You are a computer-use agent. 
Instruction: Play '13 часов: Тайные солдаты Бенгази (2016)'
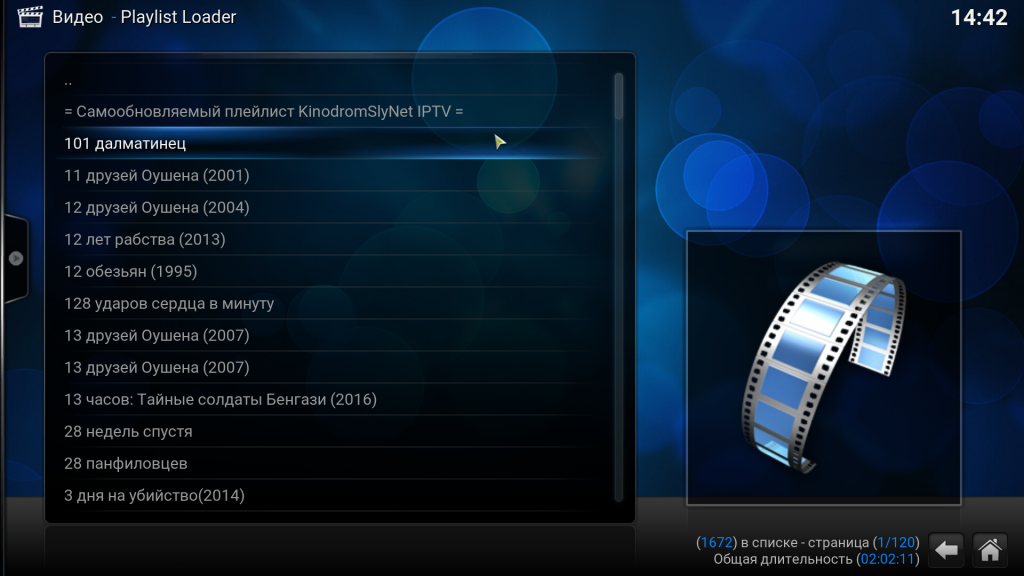220,399
